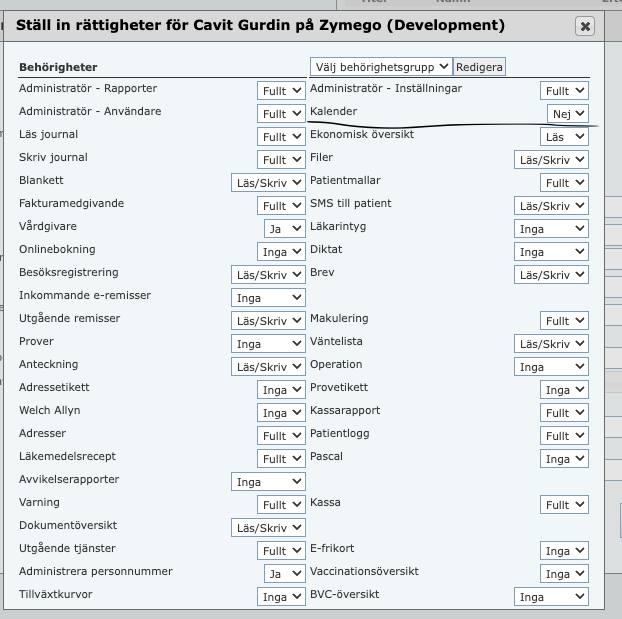The height and width of the screenshot is (619, 622).
Task: Open Administratör - Rapporter permission dropdown
Action: [x=281, y=91]
